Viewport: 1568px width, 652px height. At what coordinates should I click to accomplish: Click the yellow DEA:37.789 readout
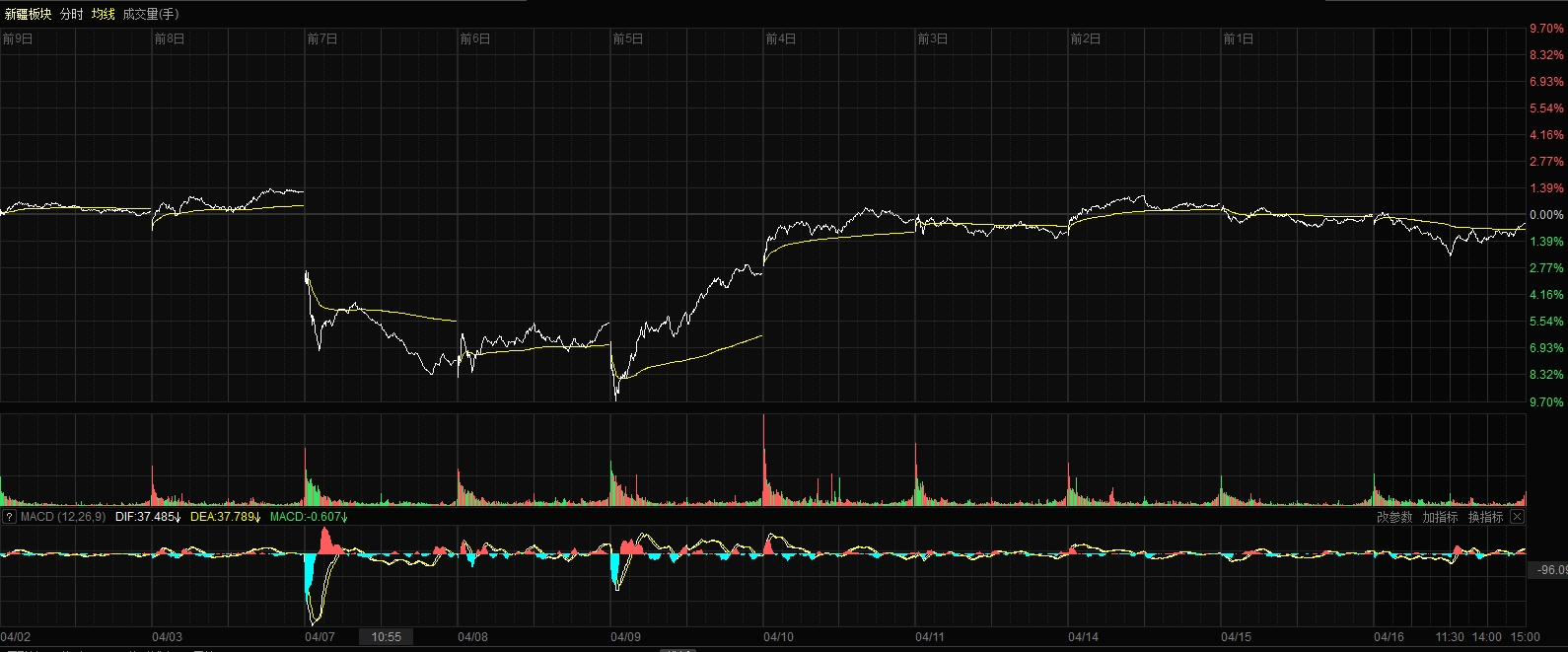click(x=225, y=517)
